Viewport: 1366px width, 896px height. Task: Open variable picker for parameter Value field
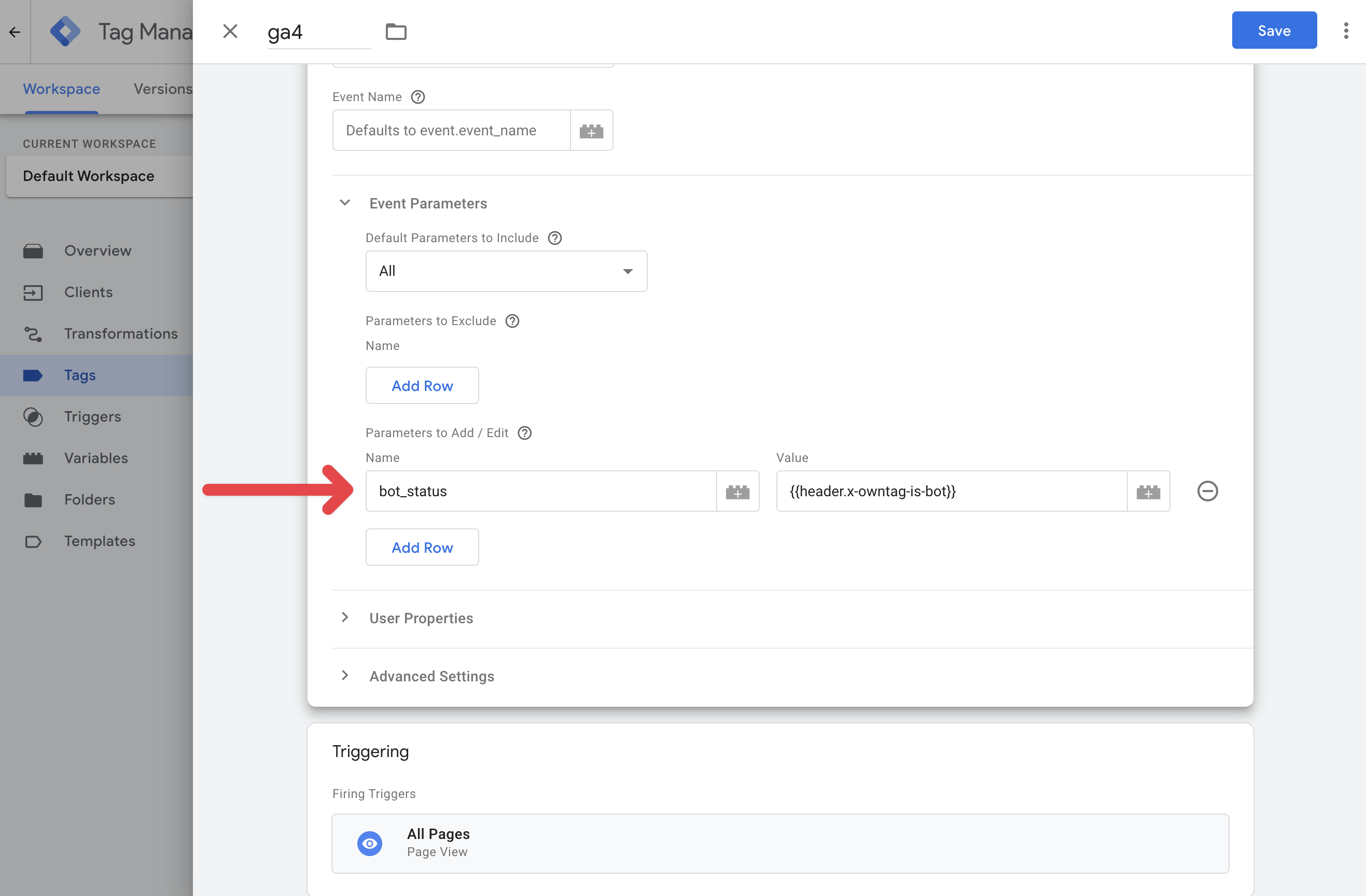(1148, 492)
